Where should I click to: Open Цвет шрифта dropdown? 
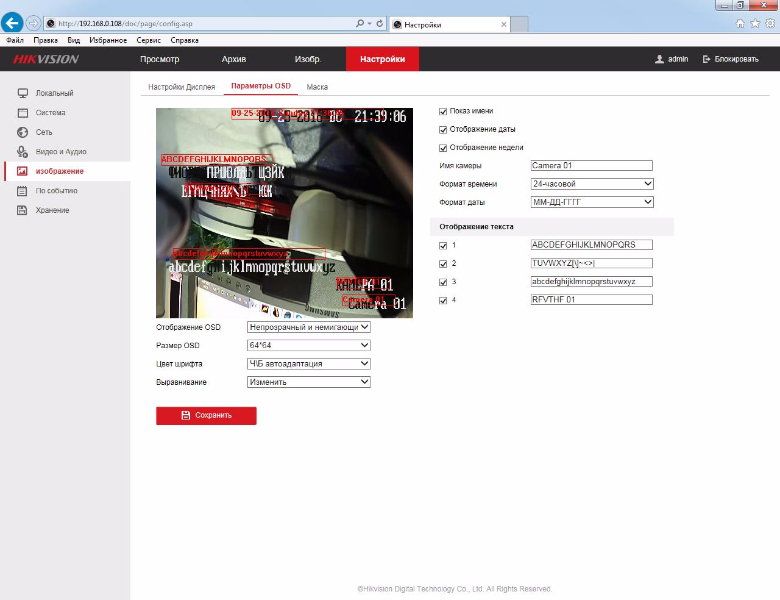click(x=308, y=364)
